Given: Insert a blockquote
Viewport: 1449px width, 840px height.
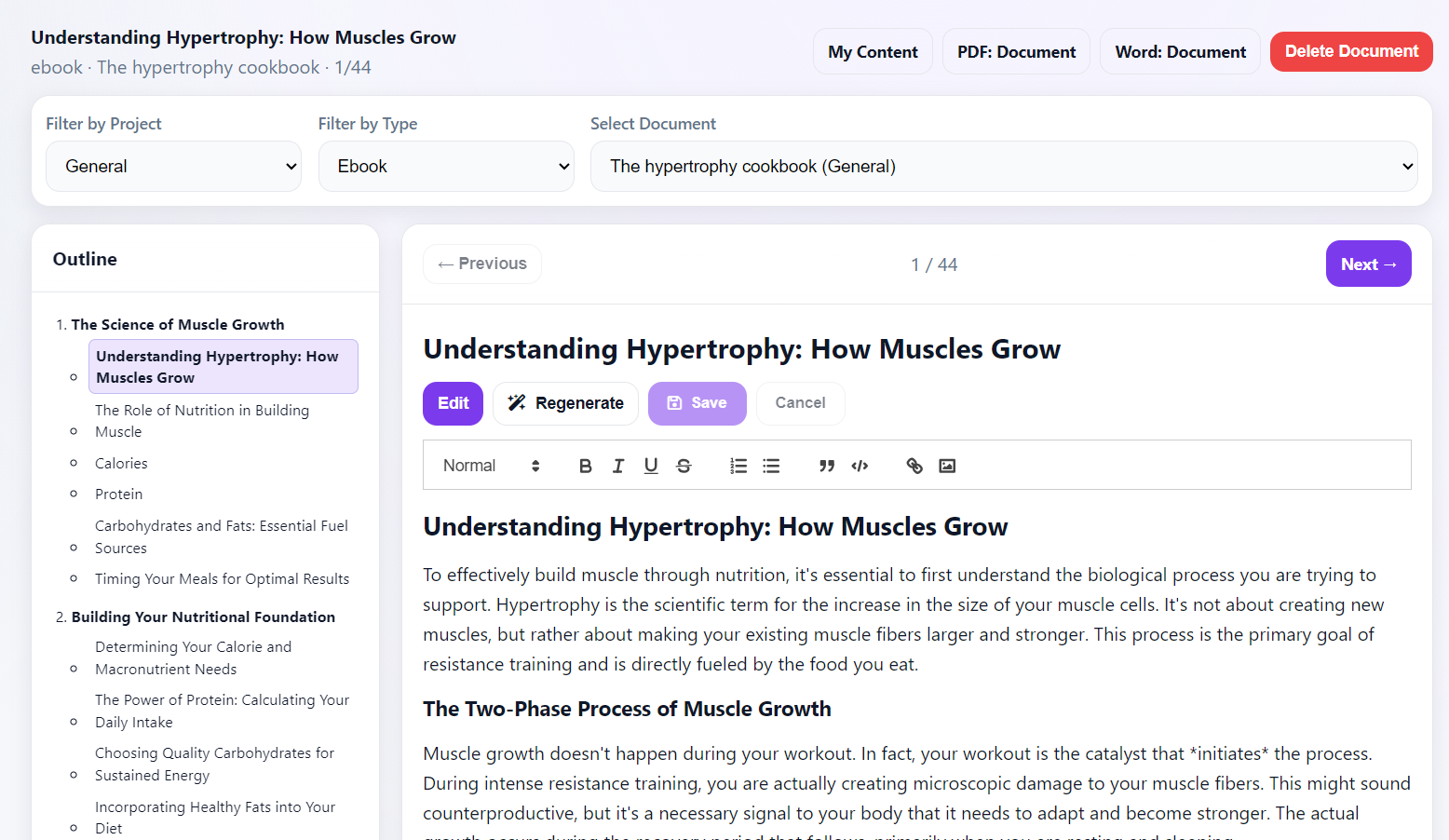Looking at the screenshot, I should [827, 466].
